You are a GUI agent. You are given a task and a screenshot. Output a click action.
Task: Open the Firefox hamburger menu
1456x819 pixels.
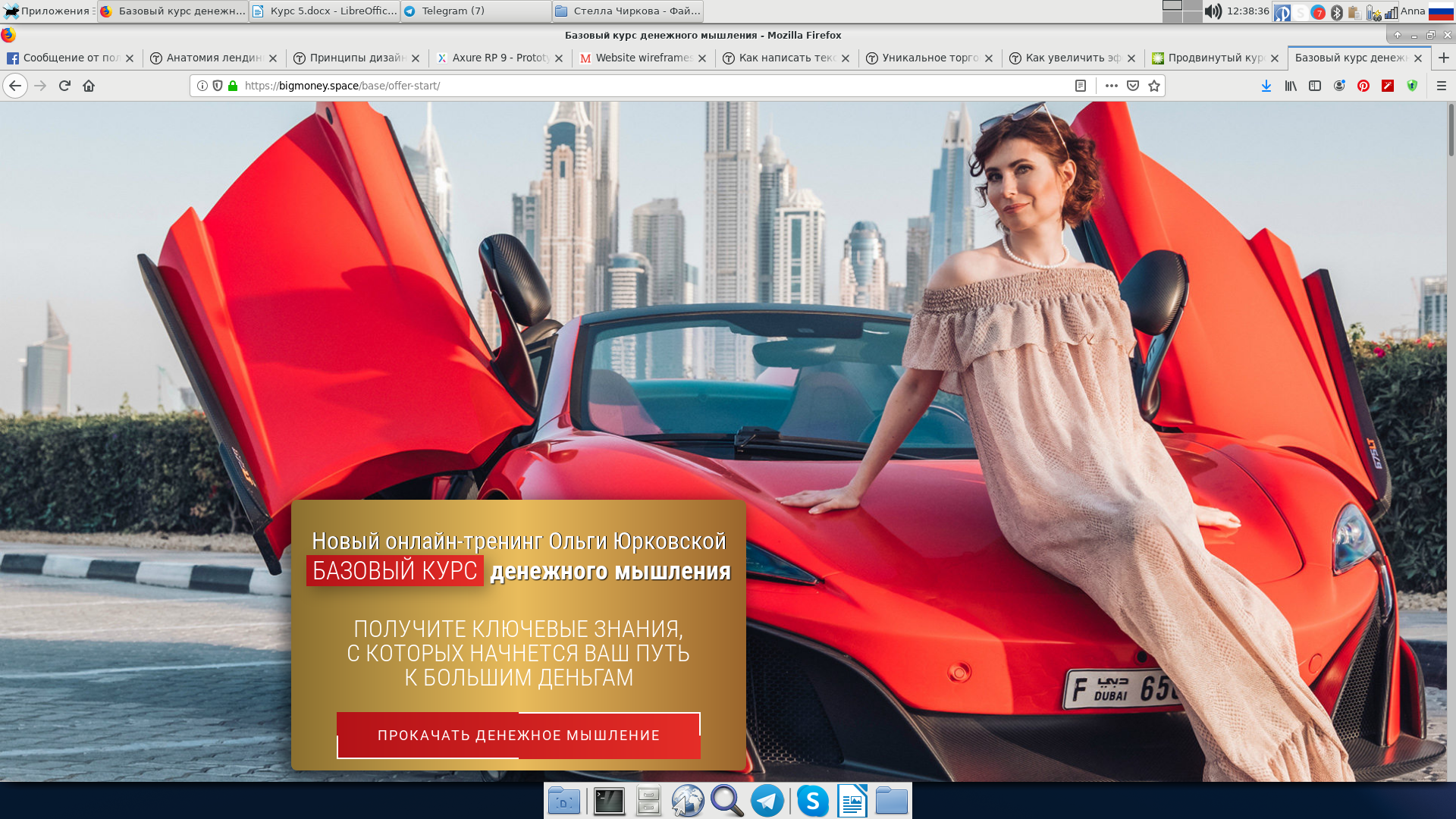[1442, 86]
